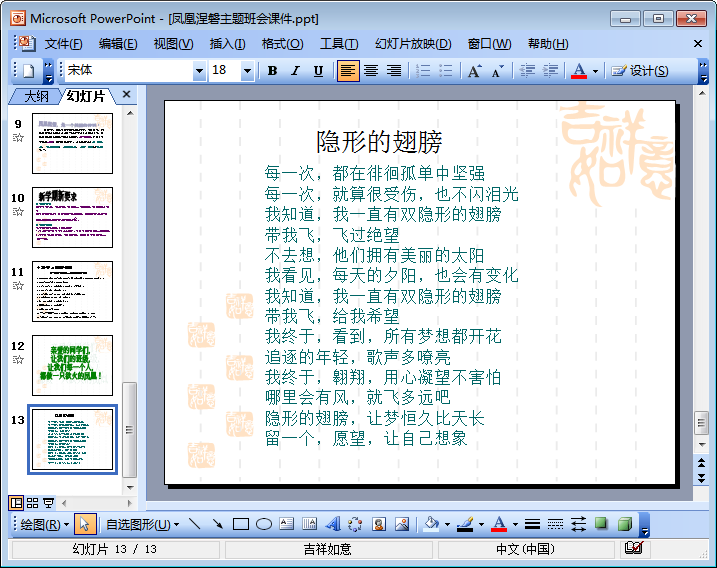717x568 pixels.
Task: Insert Diagram or Organization Chart
Action: [x=355, y=524]
